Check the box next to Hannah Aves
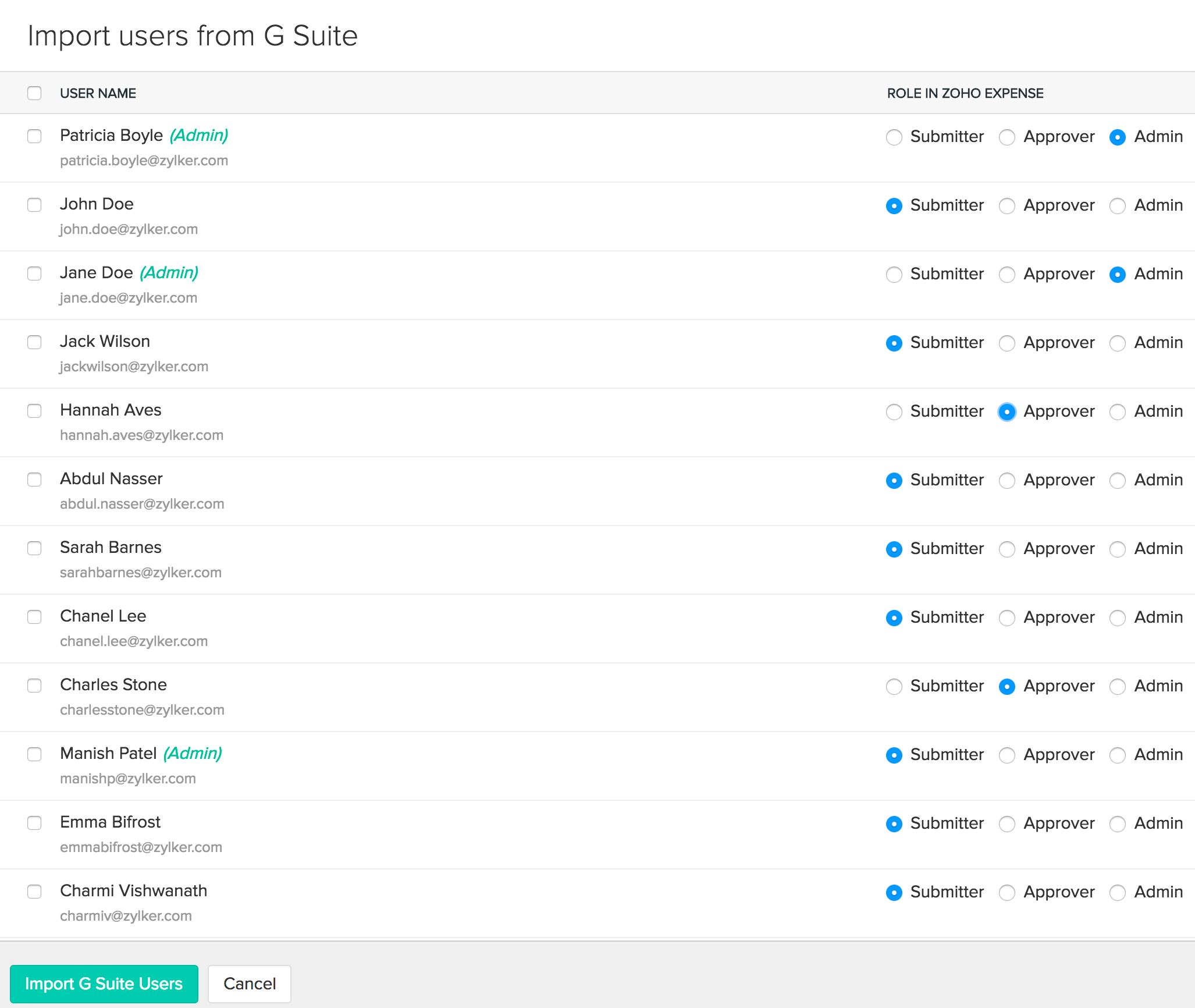Viewport: 1195px width, 1008px height. coord(34,411)
